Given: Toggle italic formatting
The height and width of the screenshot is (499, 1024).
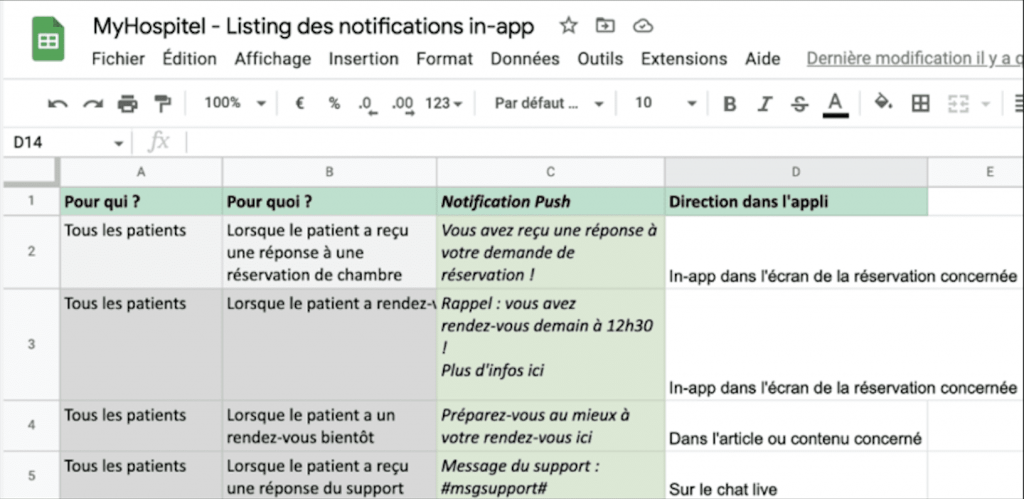Looking at the screenshot, I should (765, 104).
